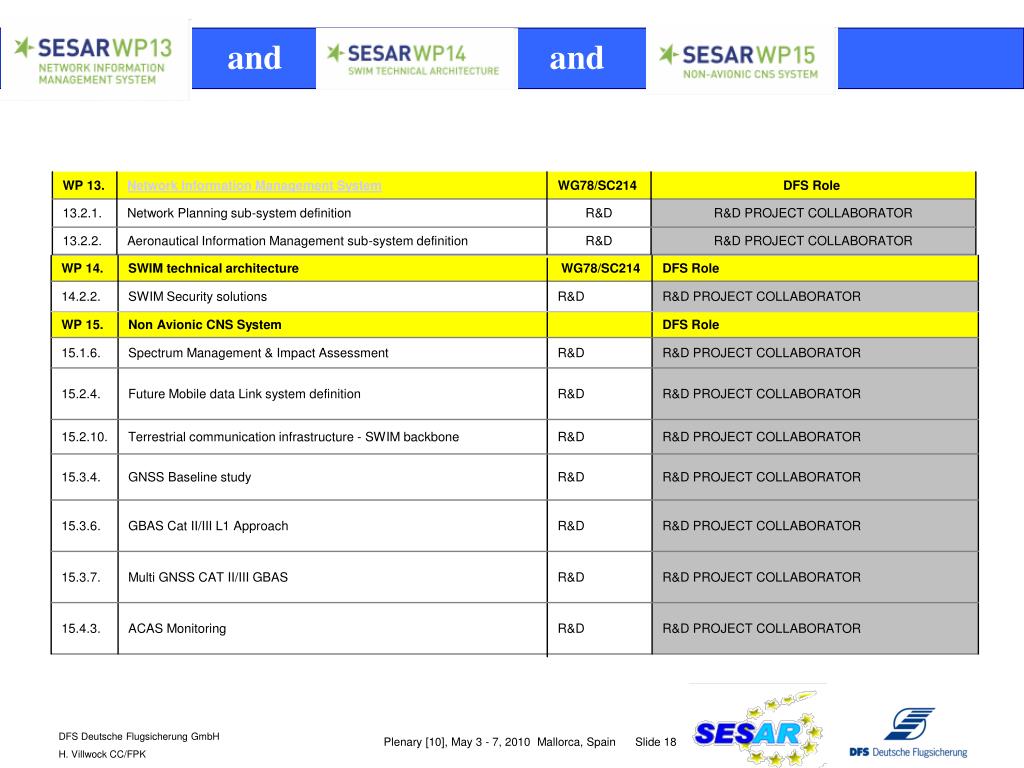Click the '15.3.6.' number cell
This screenshot has height=768, width=1024.
click(82, 526)
